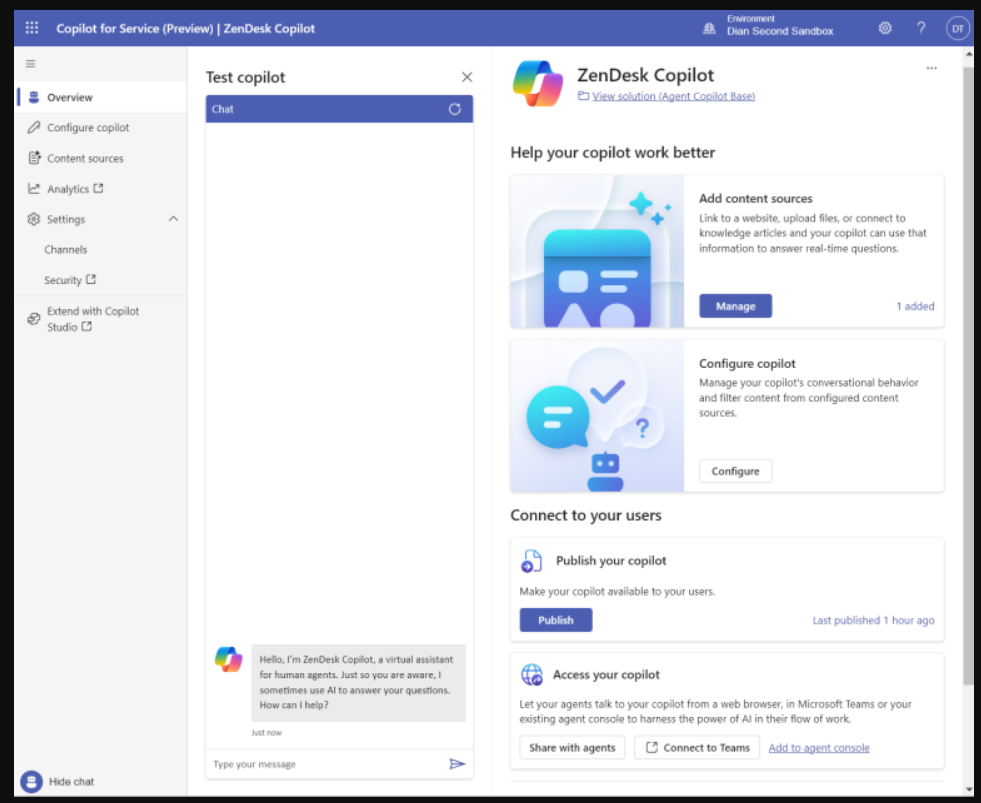Click the Copilot Studio icon in the sidebar
This screenshot has width=981, height=803.
(34, 319)
